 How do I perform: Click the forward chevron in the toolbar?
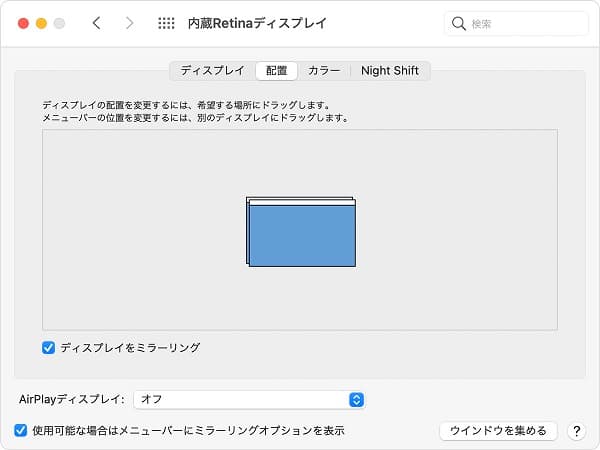point(129,23)
